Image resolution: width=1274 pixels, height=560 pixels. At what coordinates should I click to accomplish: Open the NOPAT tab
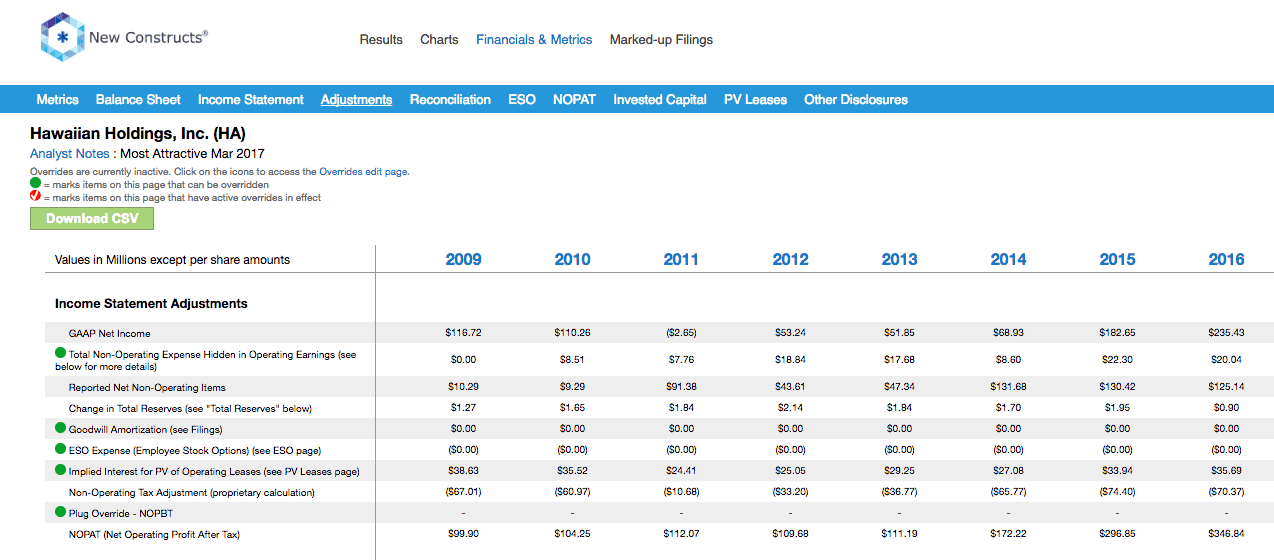tap(574, 99)
